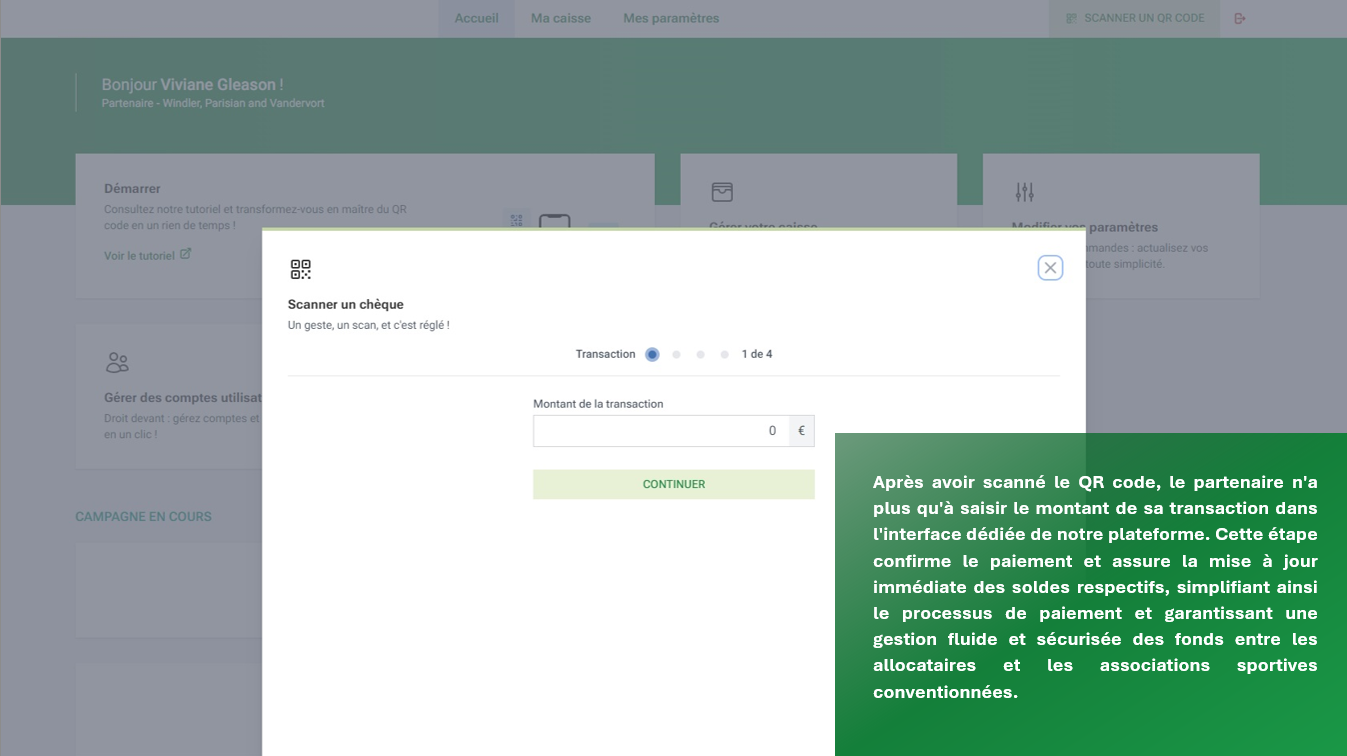The height and width of the screenshot is (756, 1347).
Task: Select the second step dot in the progress indicator
Action: tap(676, 354)
